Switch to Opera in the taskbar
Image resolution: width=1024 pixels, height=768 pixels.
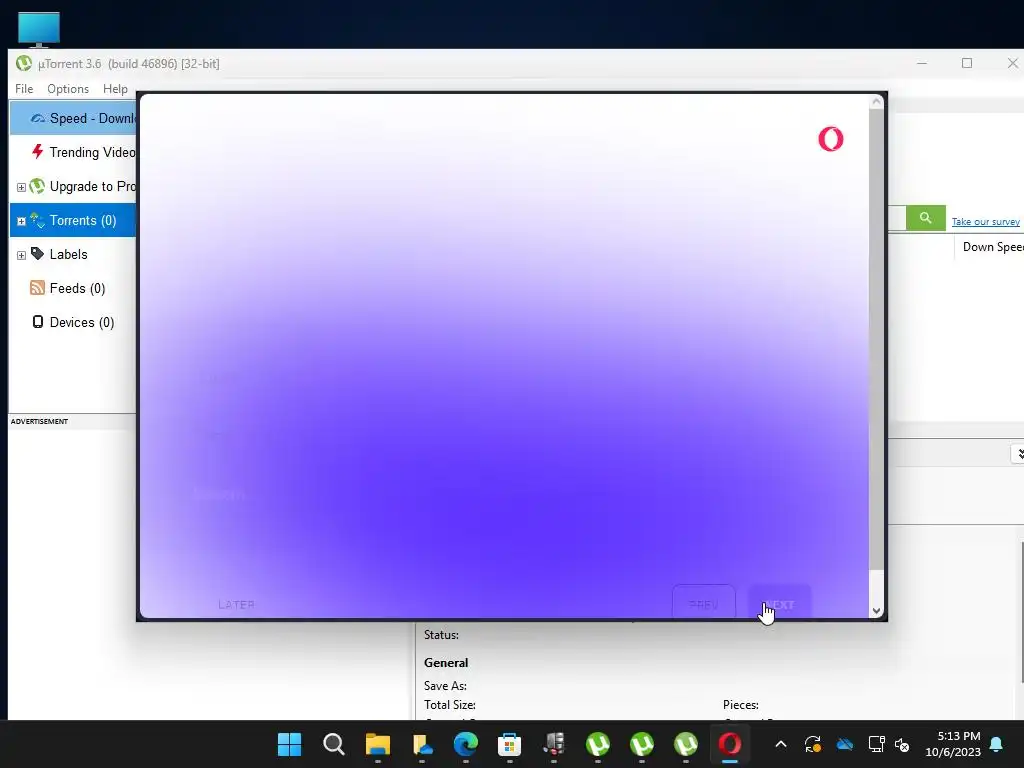click(x=729, y=744)
